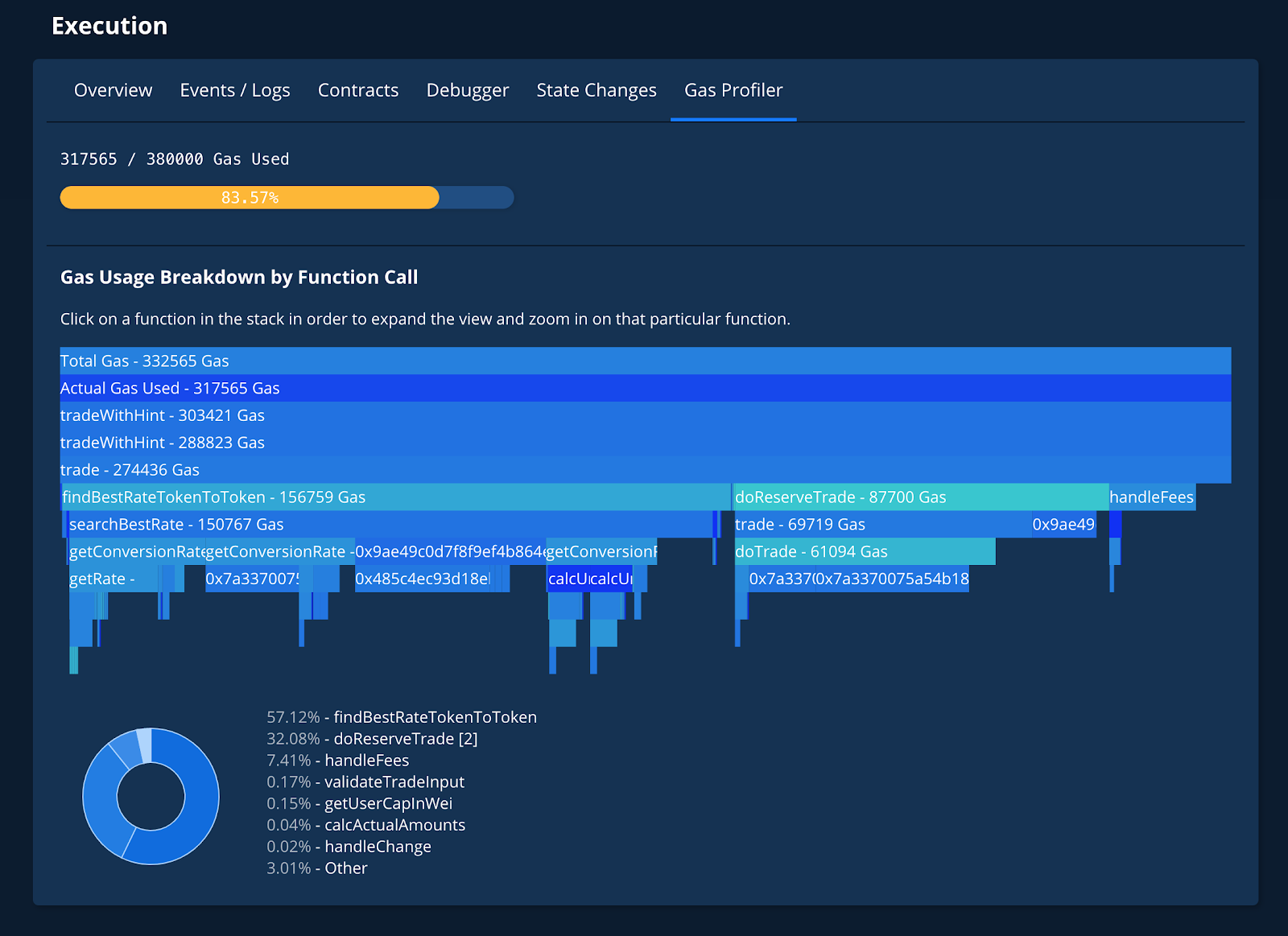Viewport: 1288px width, 936px height.
Task: Select the Gas Profiler tab
Action: coord(733,90)
